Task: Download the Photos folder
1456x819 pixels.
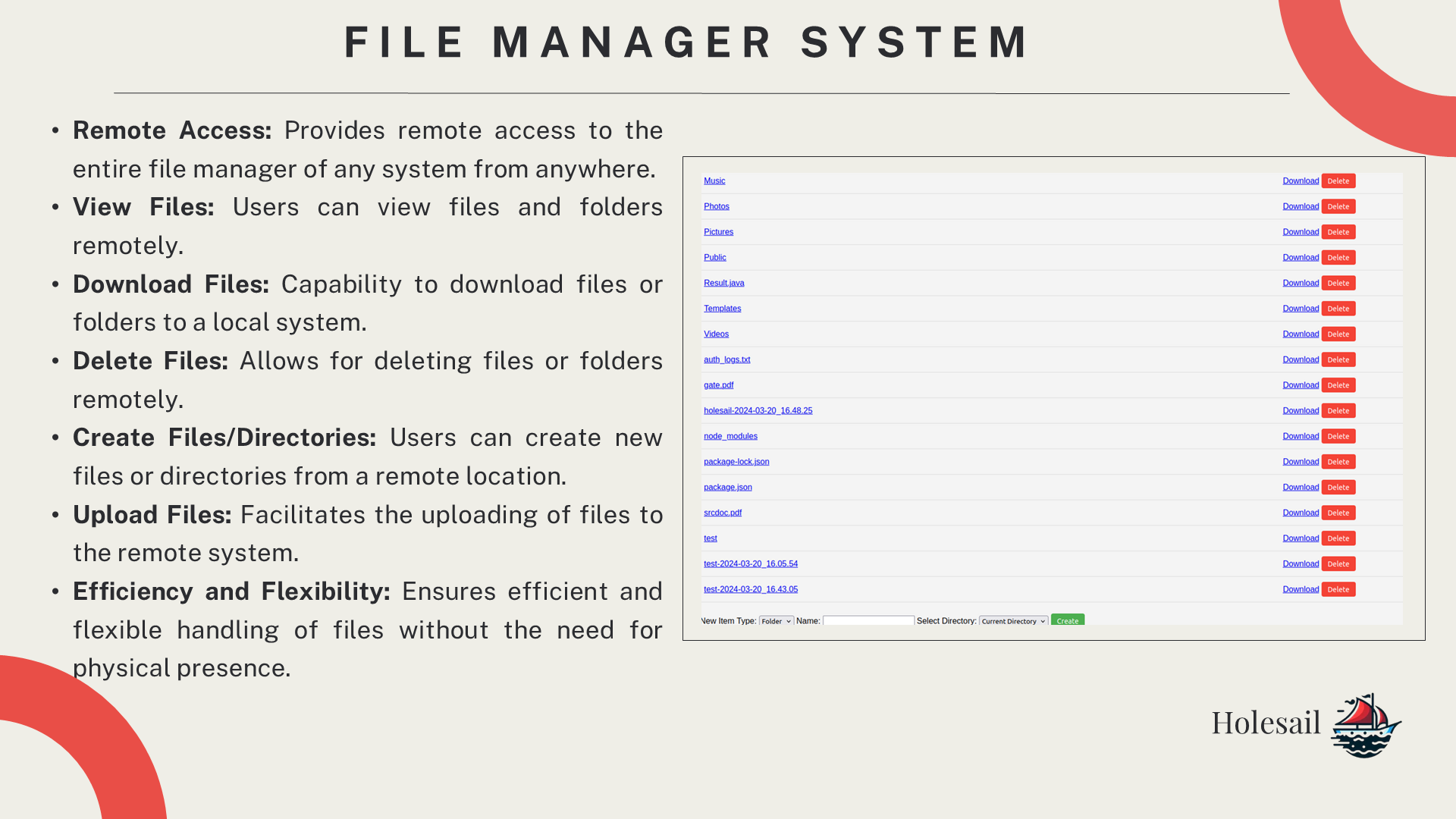Action: 1301,206
